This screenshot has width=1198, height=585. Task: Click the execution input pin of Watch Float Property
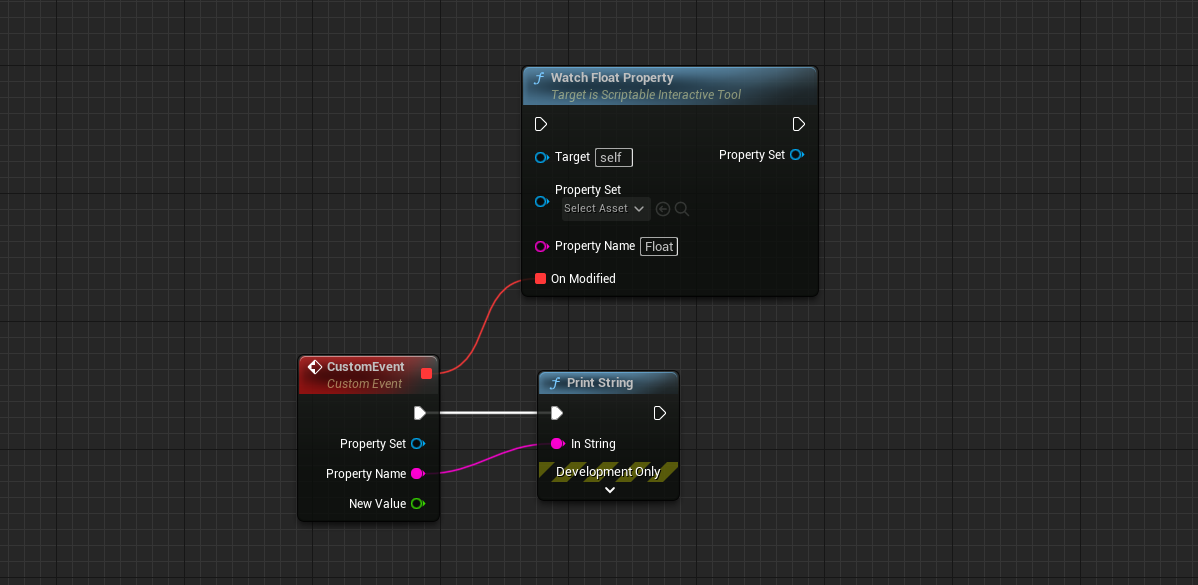(541, 124)
